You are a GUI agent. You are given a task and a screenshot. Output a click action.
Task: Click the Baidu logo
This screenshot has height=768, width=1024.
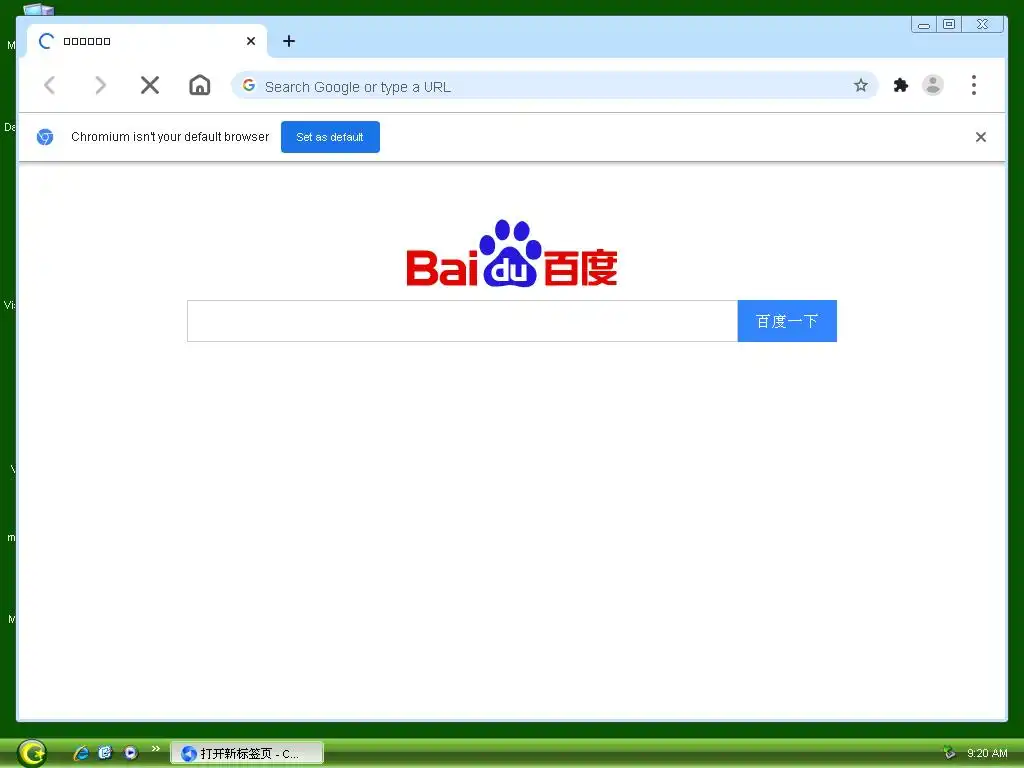[x=511, y=253]
